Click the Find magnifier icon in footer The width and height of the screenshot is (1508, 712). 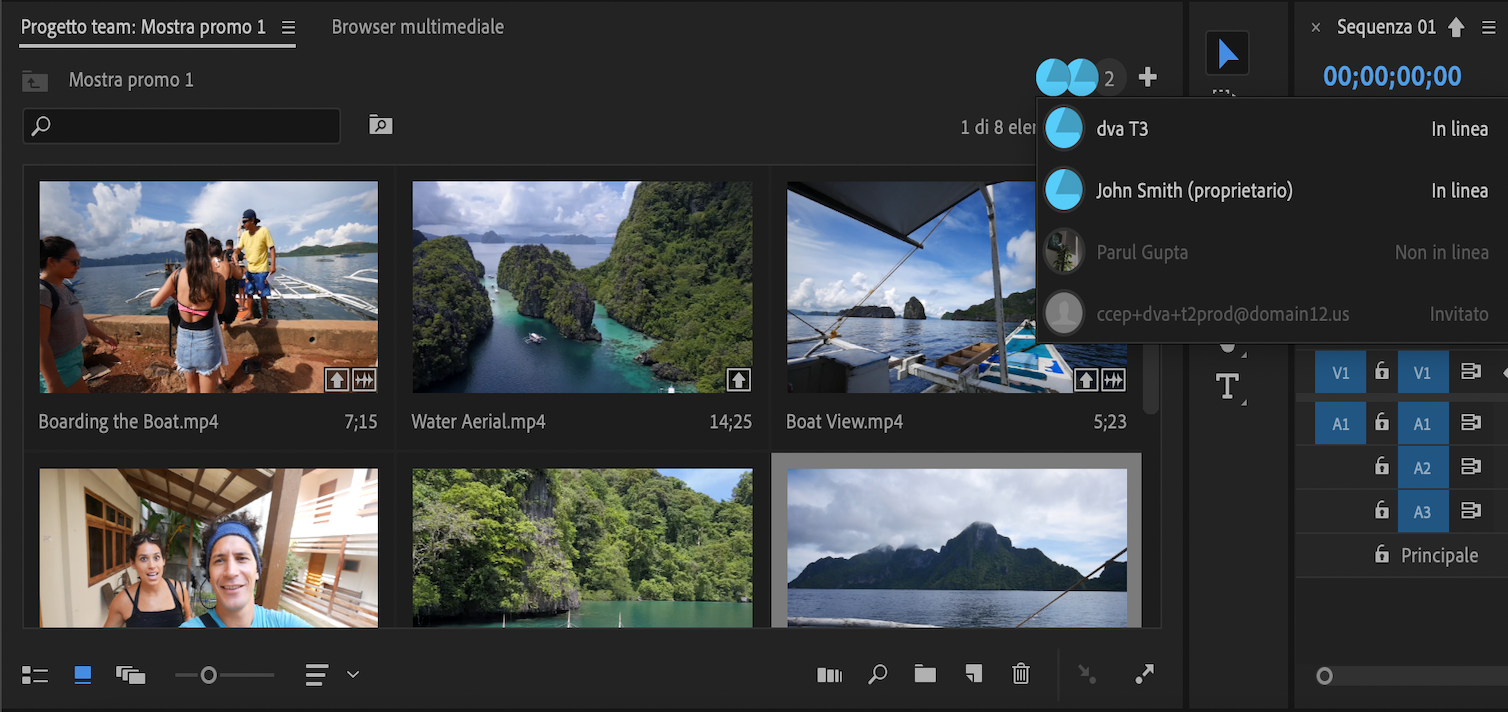(x=877, y=675)
